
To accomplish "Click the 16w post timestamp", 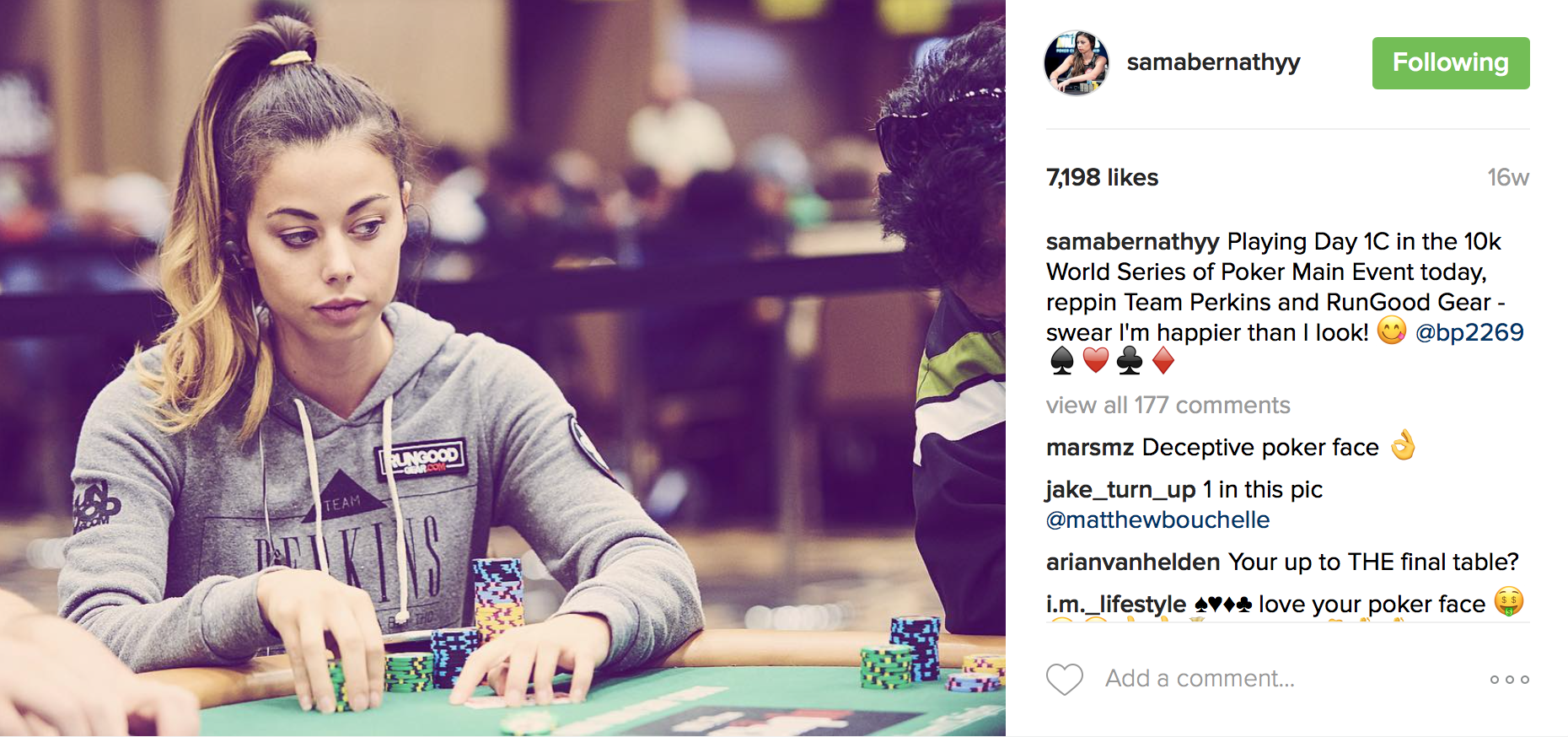I will coord(1508,177).
